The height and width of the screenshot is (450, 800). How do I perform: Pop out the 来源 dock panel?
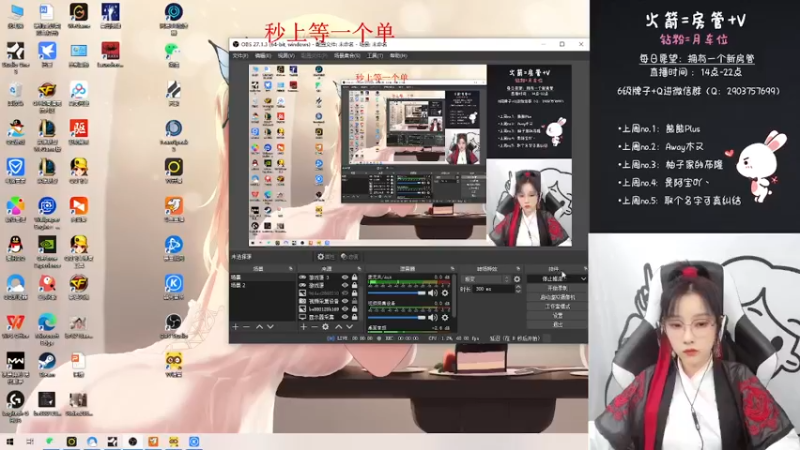coord(359,268)
